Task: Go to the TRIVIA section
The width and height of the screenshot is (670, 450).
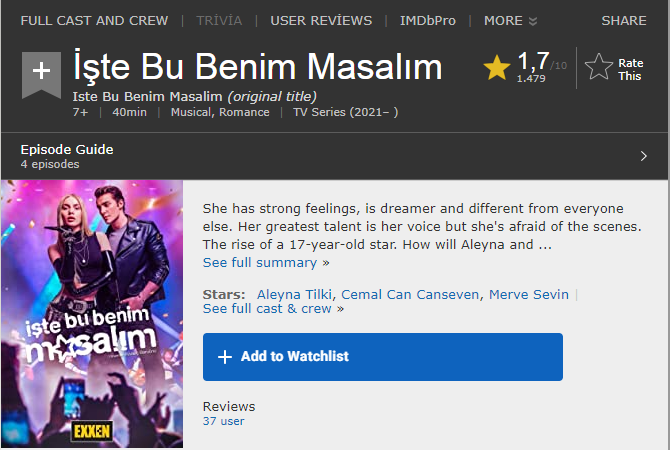Action: [x=219, y=20]
